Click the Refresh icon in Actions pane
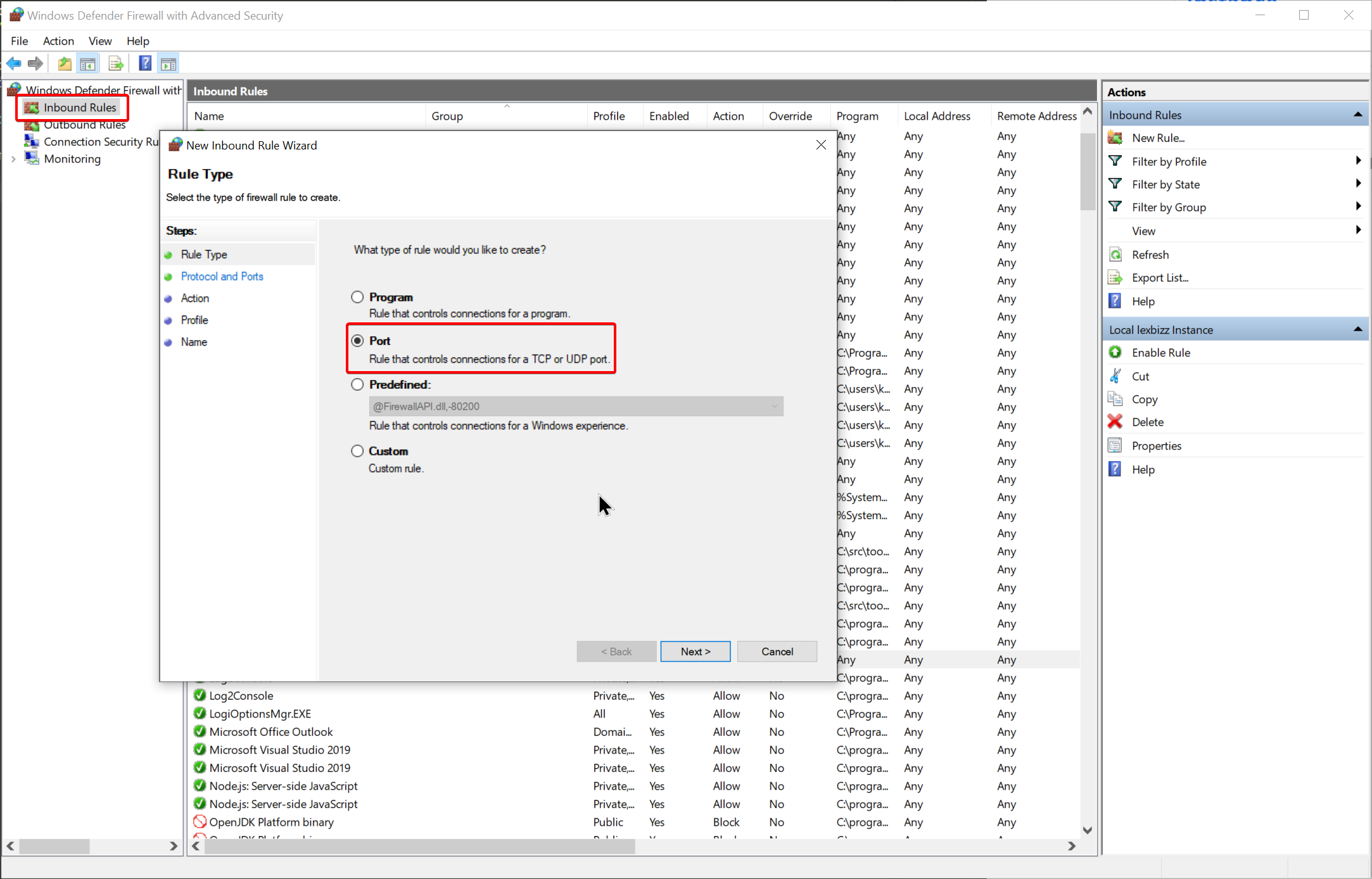Image resolution: width=1372 pixels, height=879 pixels. (1115, 255)
